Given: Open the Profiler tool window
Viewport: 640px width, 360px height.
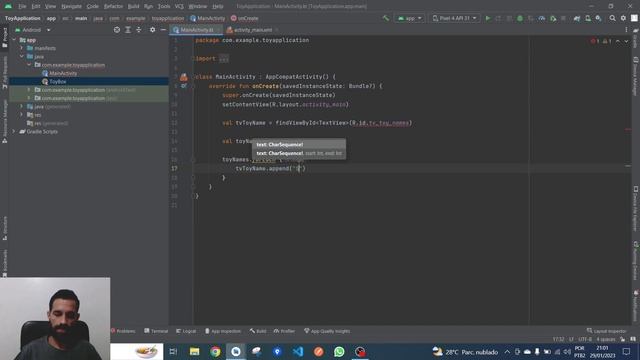Looking at the screenshot, I should click(284, 331).
